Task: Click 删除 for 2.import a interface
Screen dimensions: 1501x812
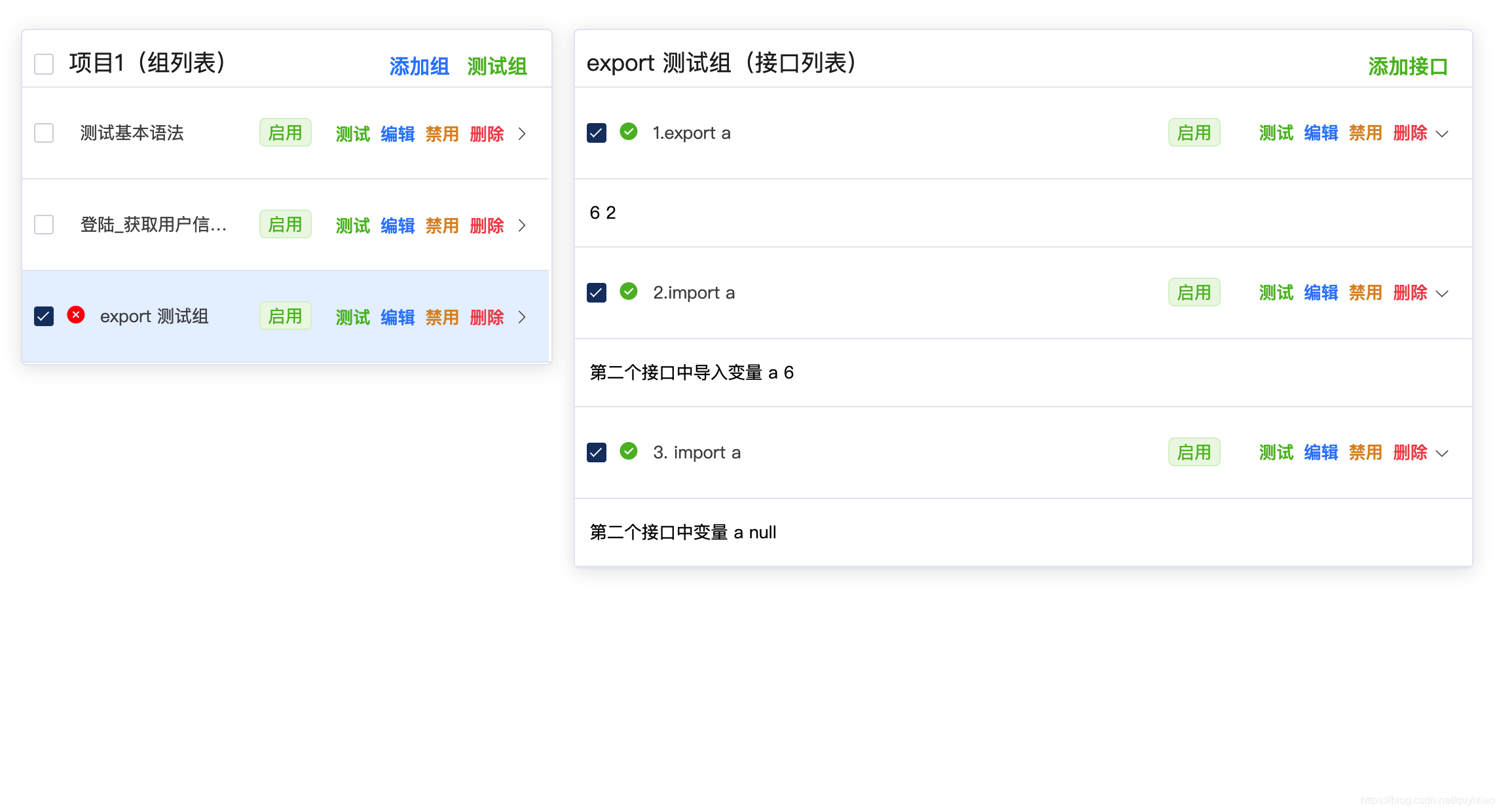Action: (1410, 293)
